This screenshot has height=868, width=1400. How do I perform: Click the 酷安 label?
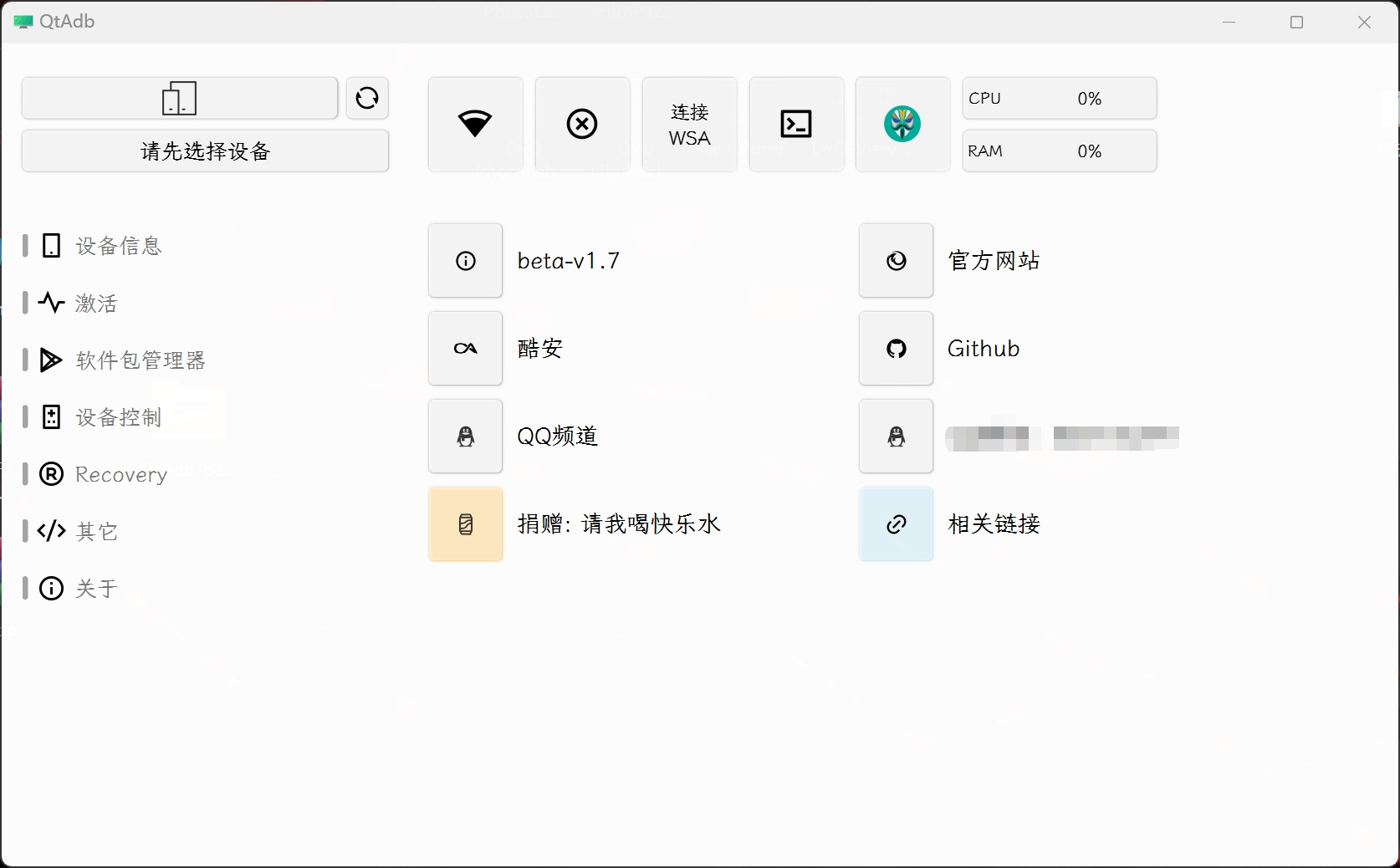[540, 349]
